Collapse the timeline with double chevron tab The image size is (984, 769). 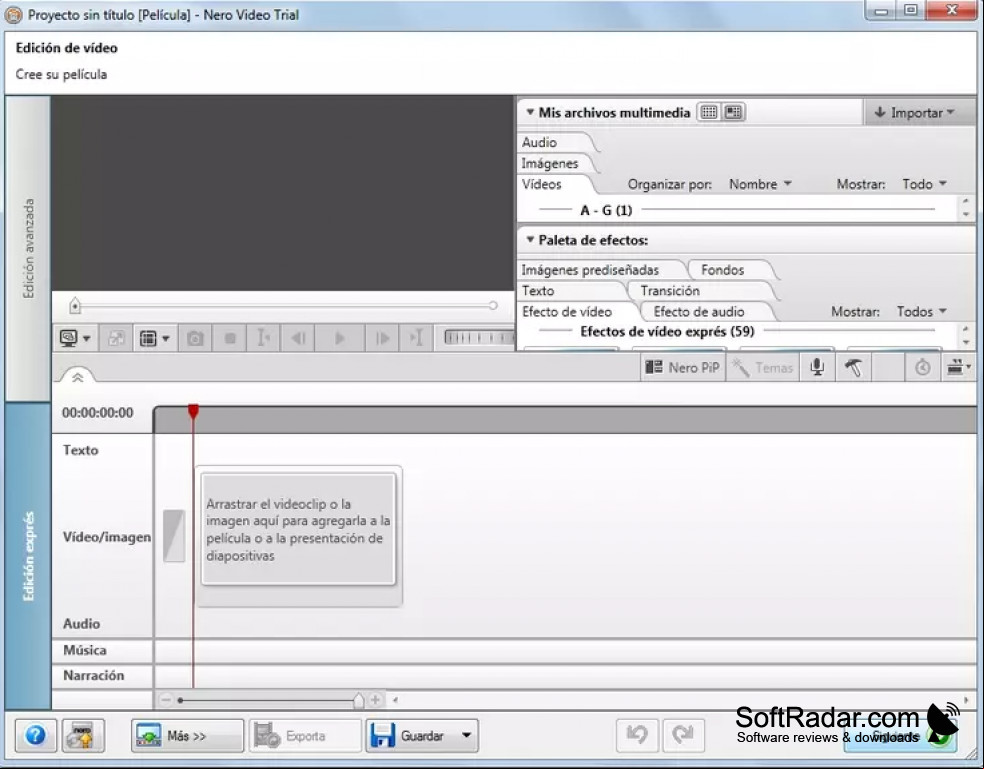(77, 377)
